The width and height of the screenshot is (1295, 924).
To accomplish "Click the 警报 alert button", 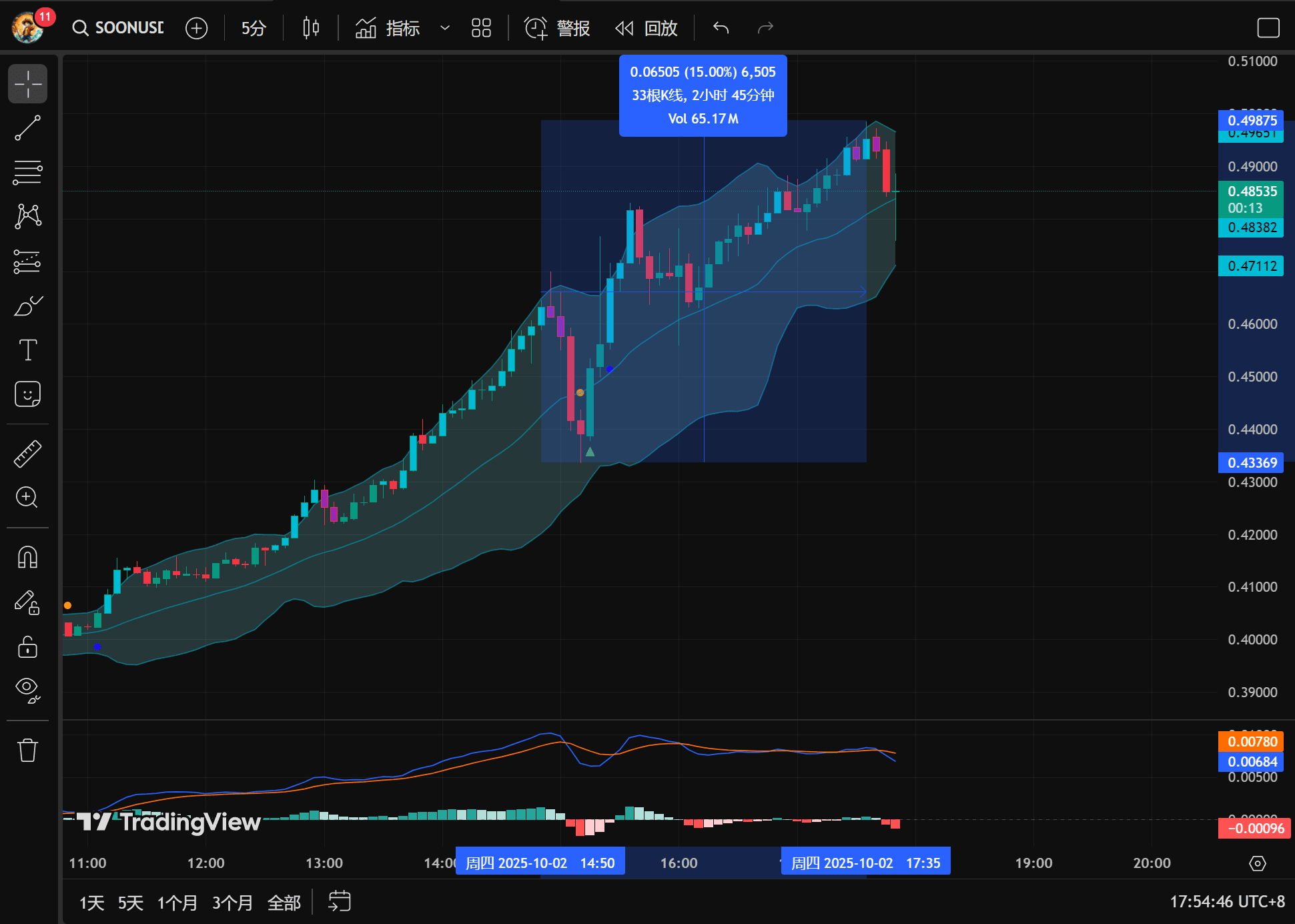I will [x=558, y=28].
